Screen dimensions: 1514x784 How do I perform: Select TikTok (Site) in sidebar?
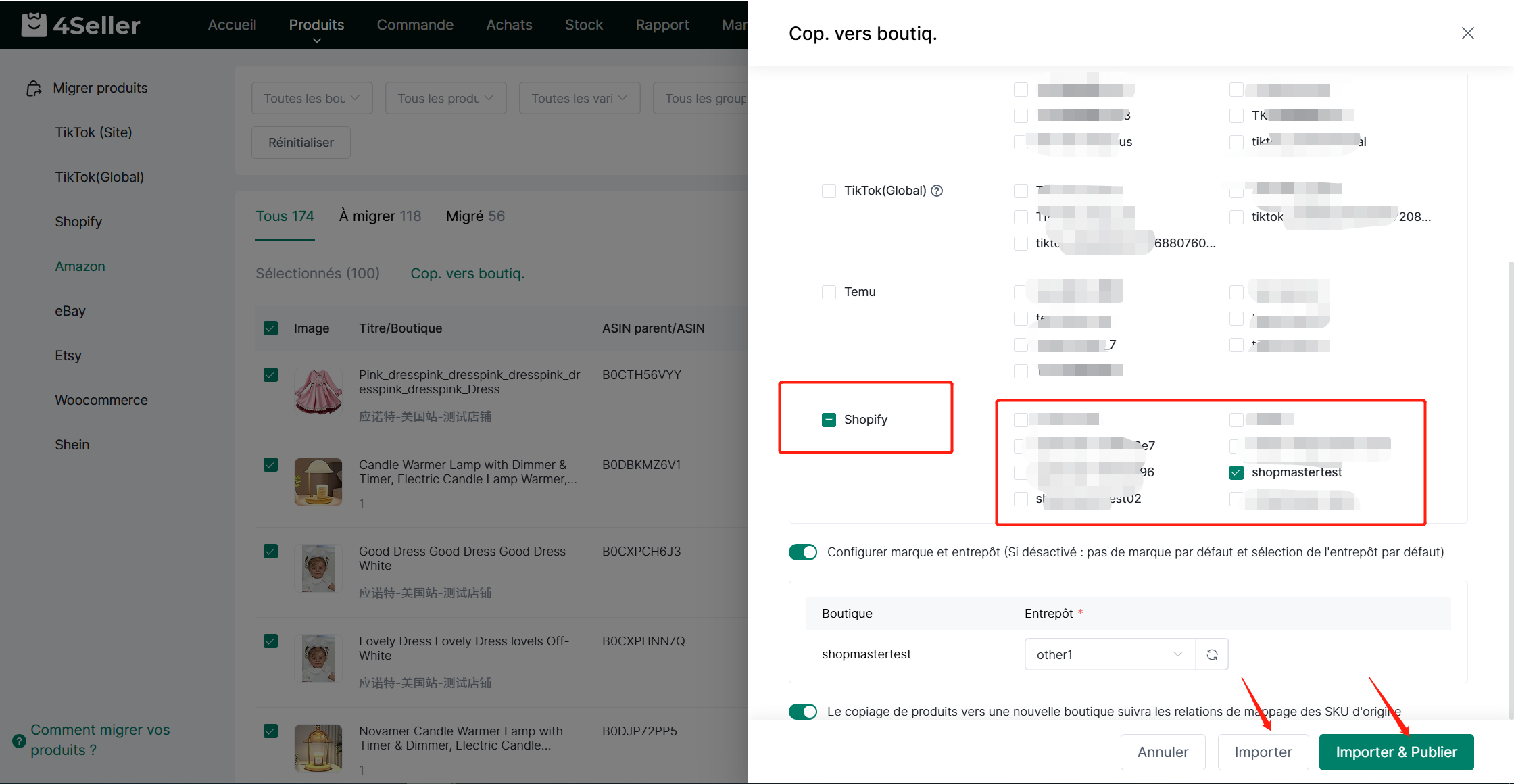(93, 132)
